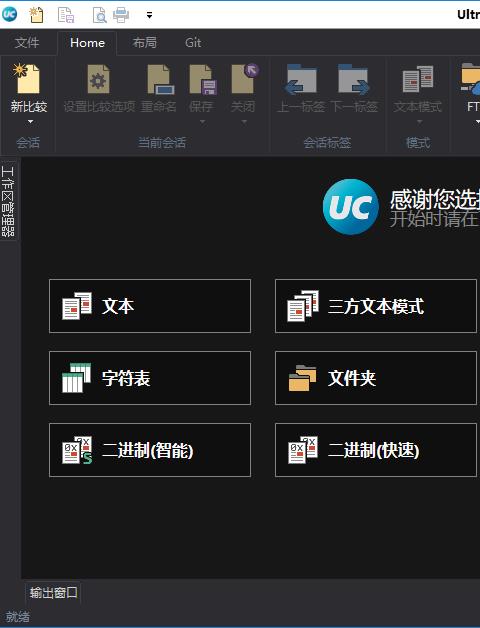Click the 文本模式 mode icon
The width and height of the screenshot is (480, 628).
[418, 79]
